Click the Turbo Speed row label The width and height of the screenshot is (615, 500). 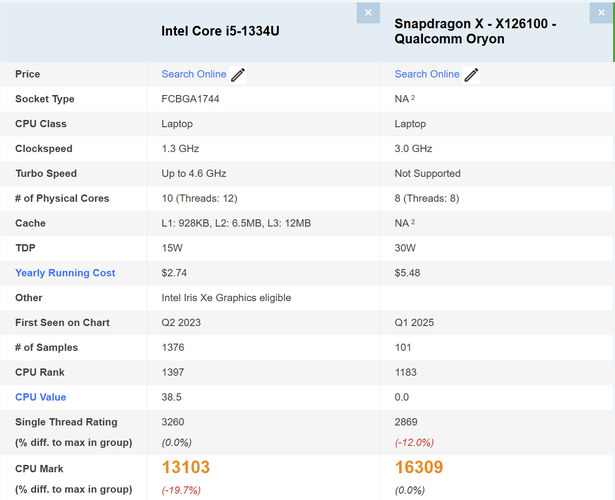(x=46, y=173)
